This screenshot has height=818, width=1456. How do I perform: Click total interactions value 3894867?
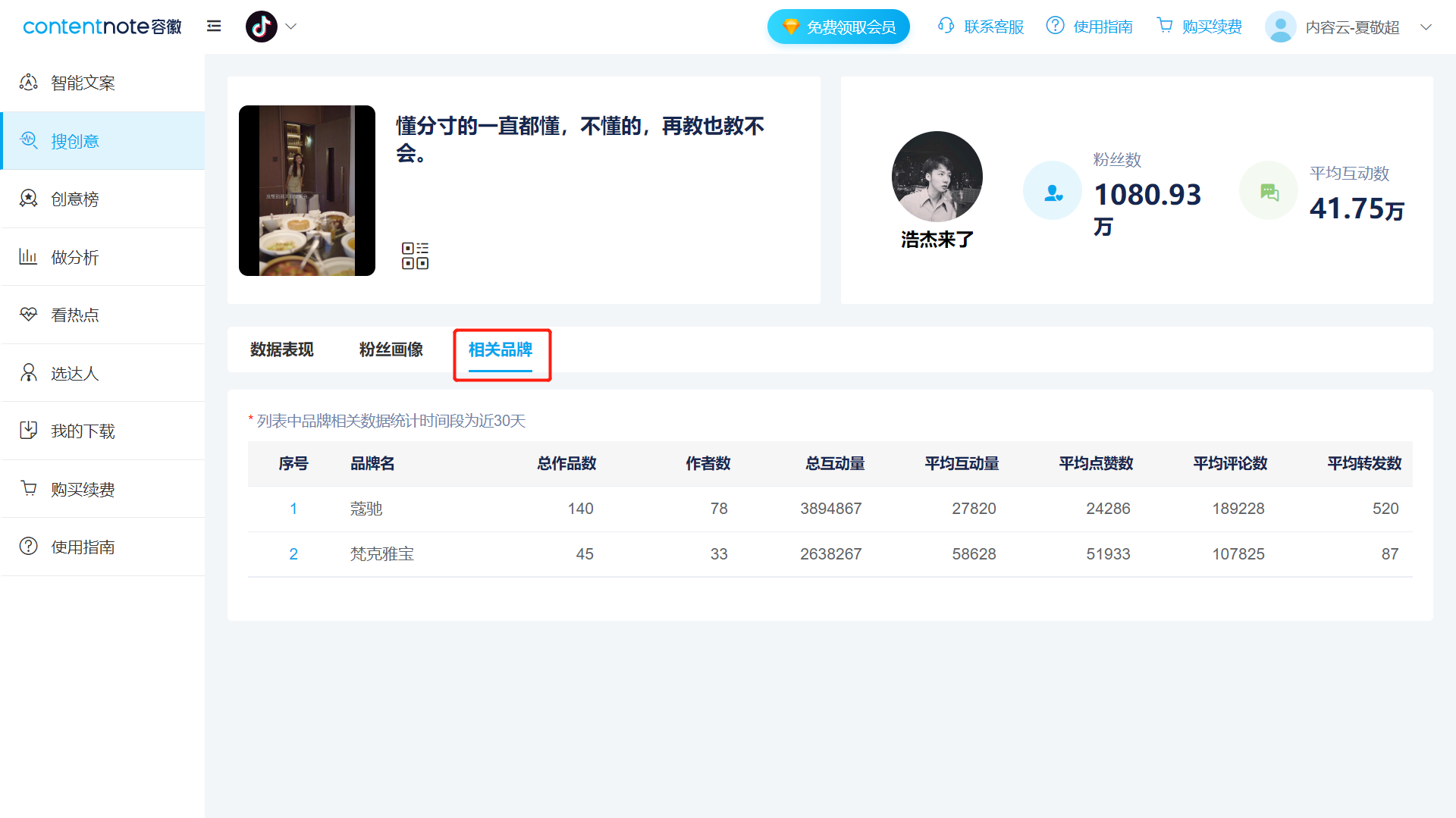831,509
